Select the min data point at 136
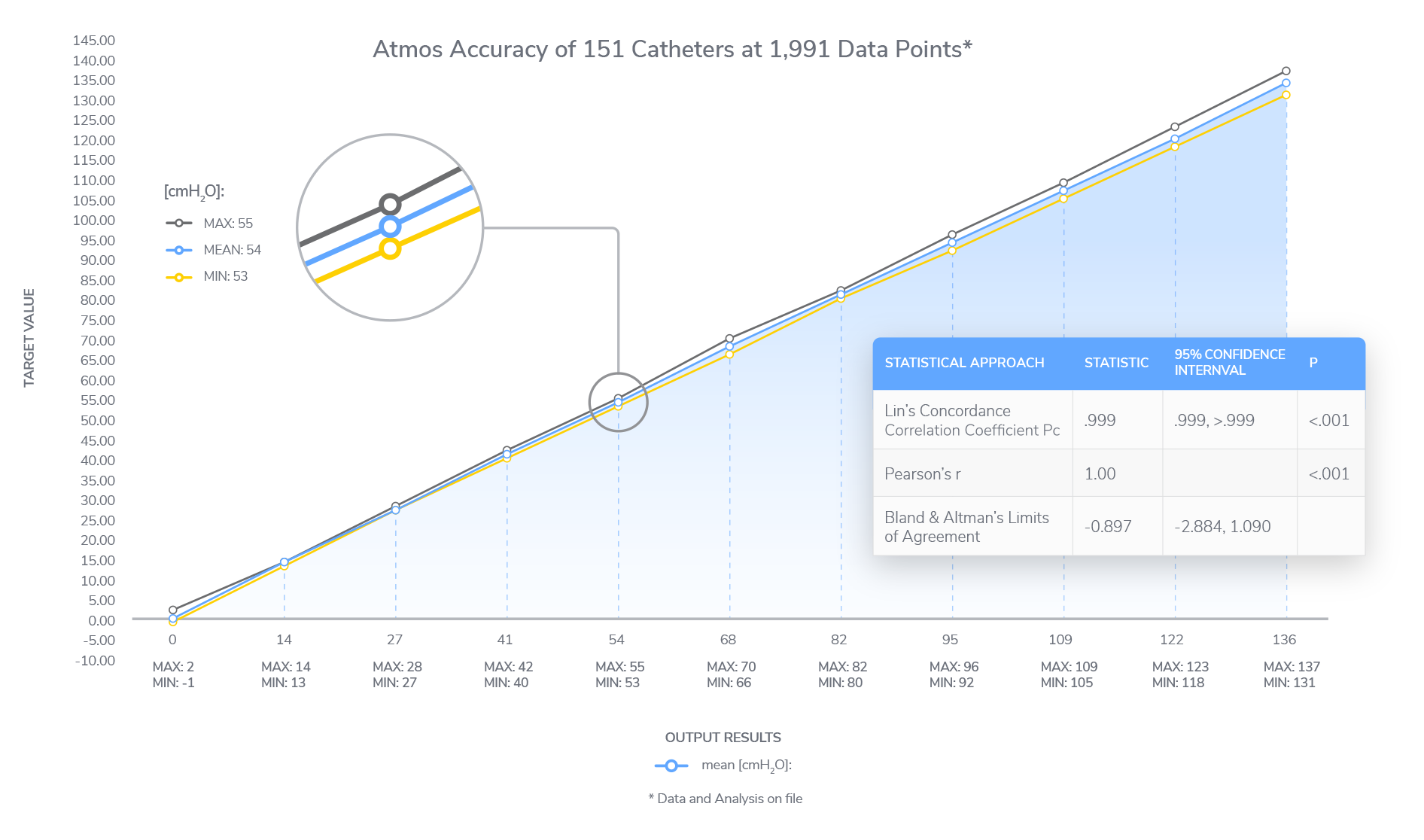The width and height of the screenshot is (1424, 840). coord(1286,95)
